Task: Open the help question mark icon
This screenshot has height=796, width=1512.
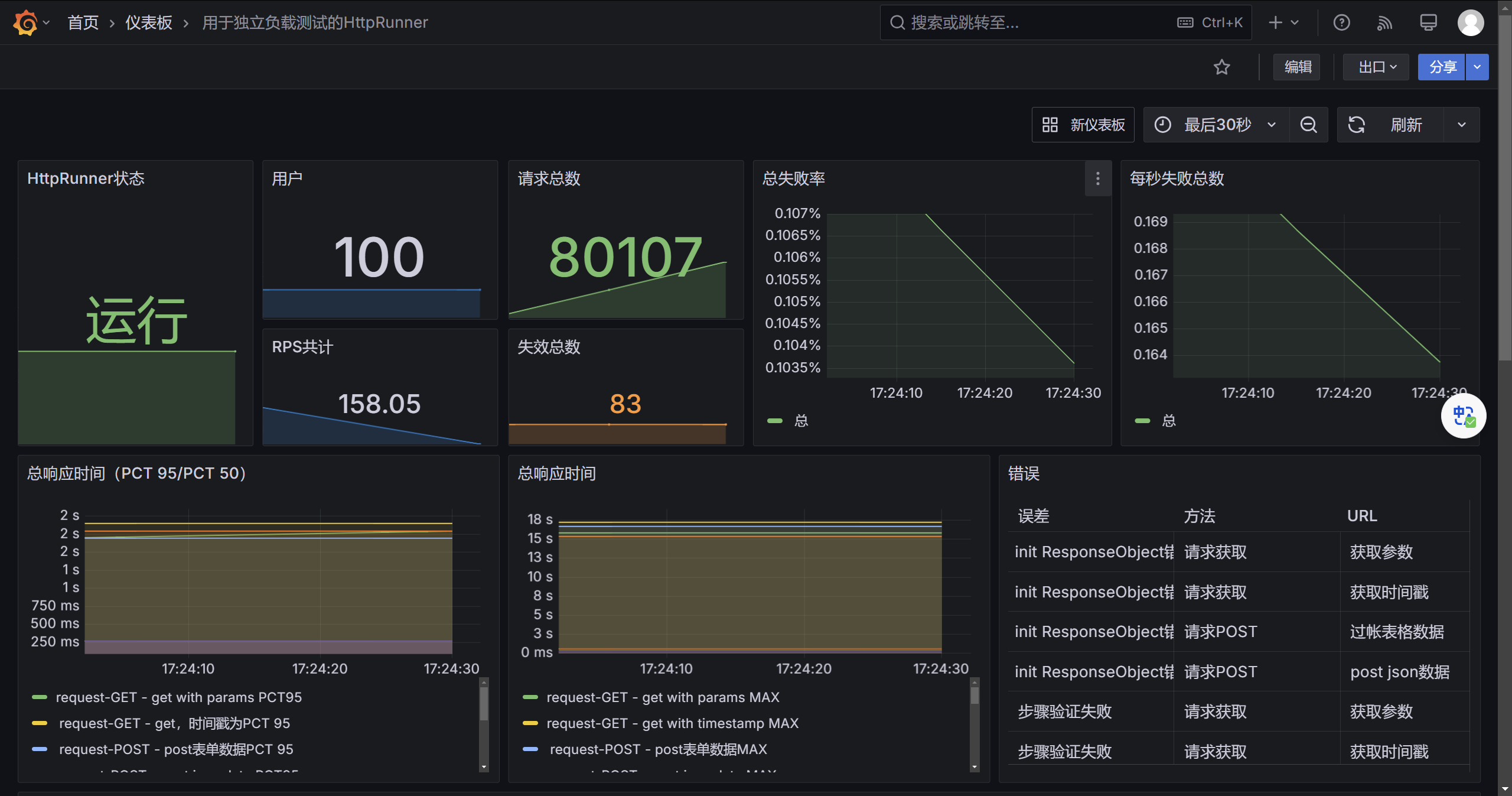Action: pyautogui.click(x=1341, y=22)
